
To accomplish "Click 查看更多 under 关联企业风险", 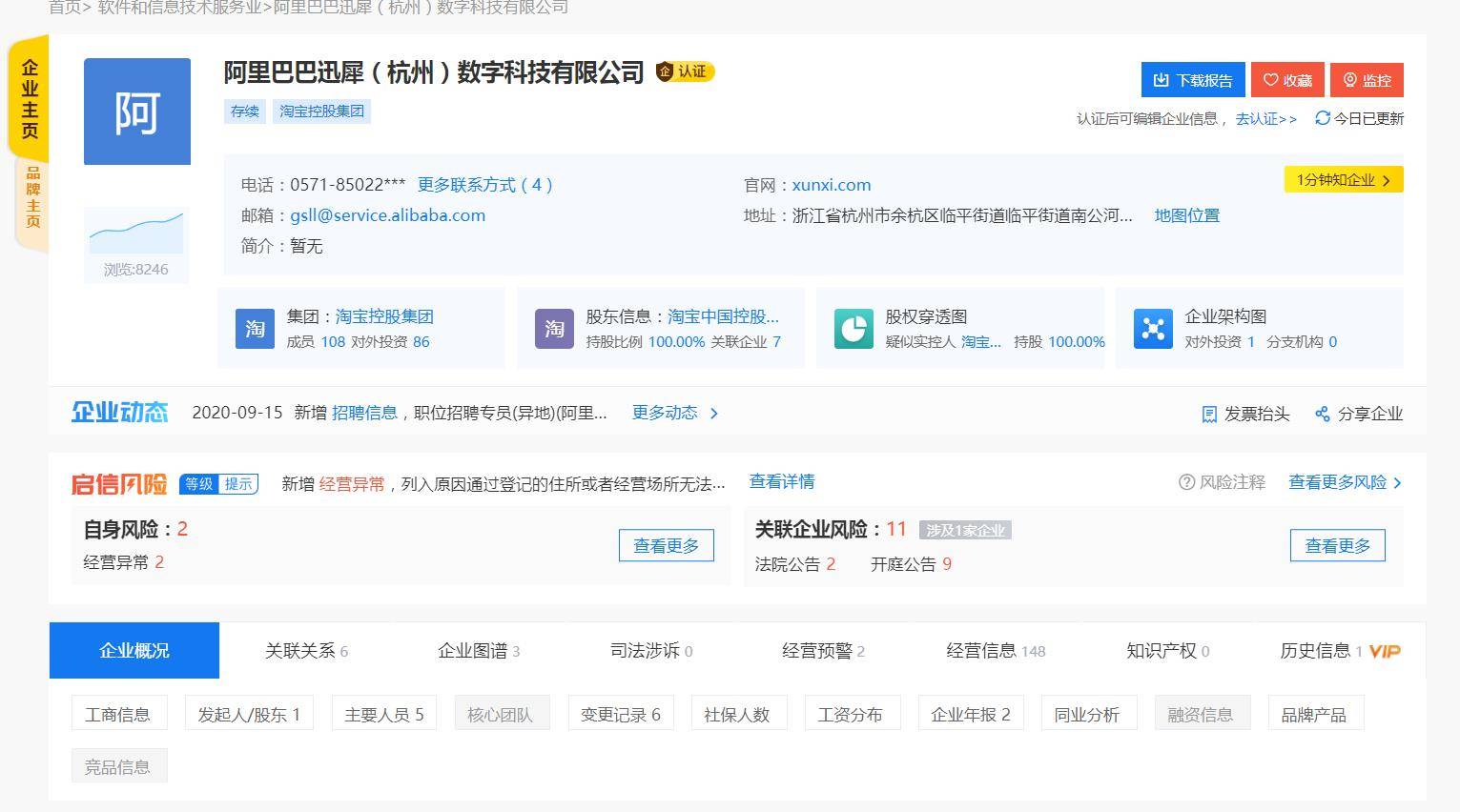I will click(1338, 545).
